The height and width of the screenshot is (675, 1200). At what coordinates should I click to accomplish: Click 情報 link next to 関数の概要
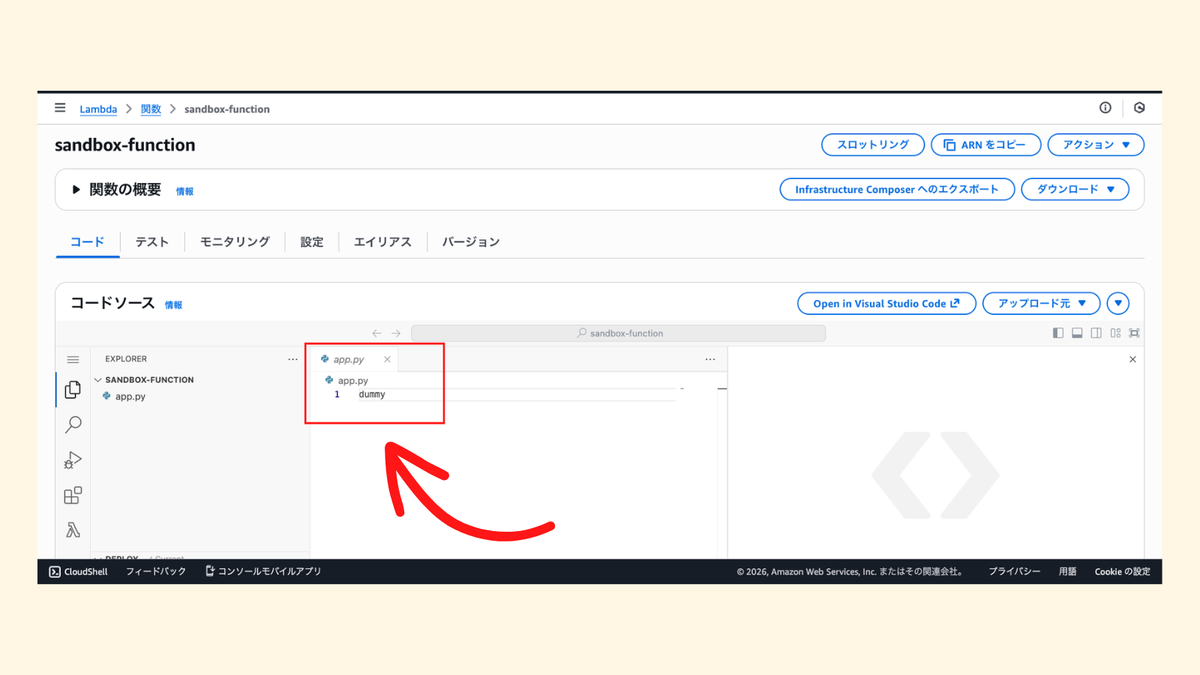pos(185,191)
